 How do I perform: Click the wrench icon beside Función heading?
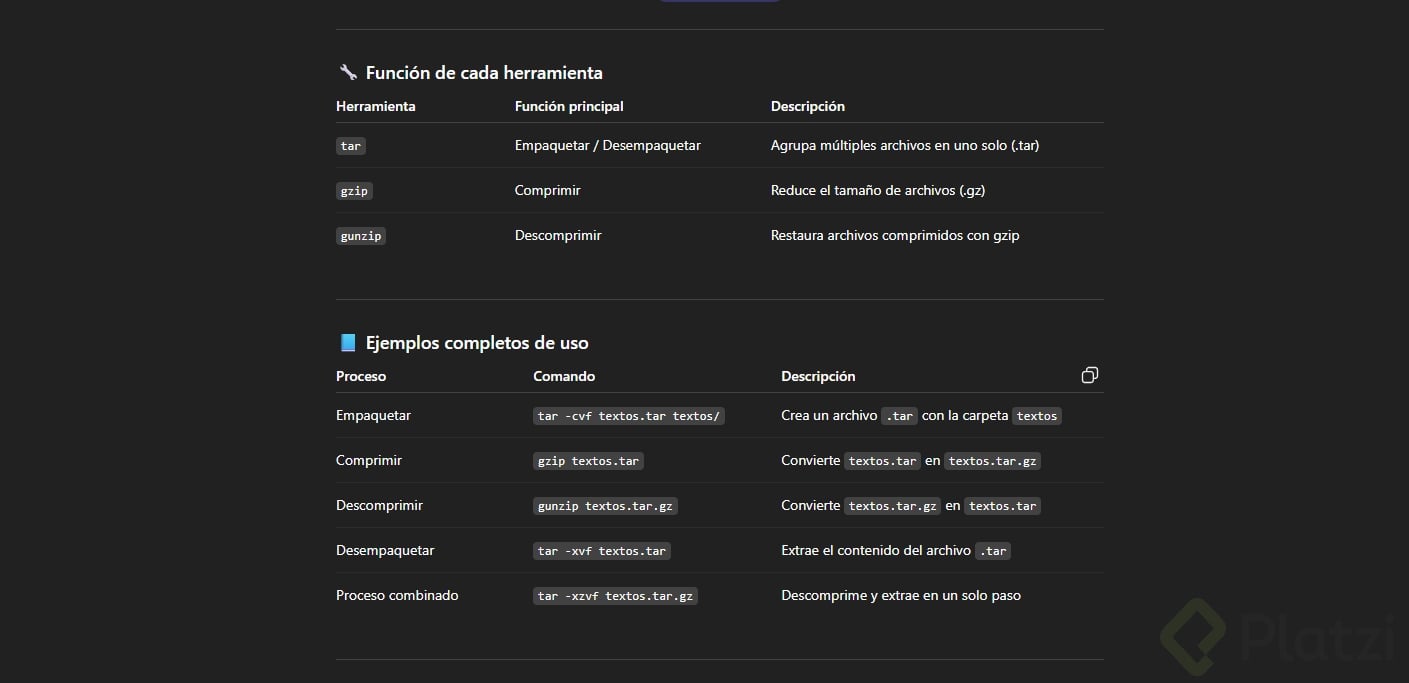348,72
